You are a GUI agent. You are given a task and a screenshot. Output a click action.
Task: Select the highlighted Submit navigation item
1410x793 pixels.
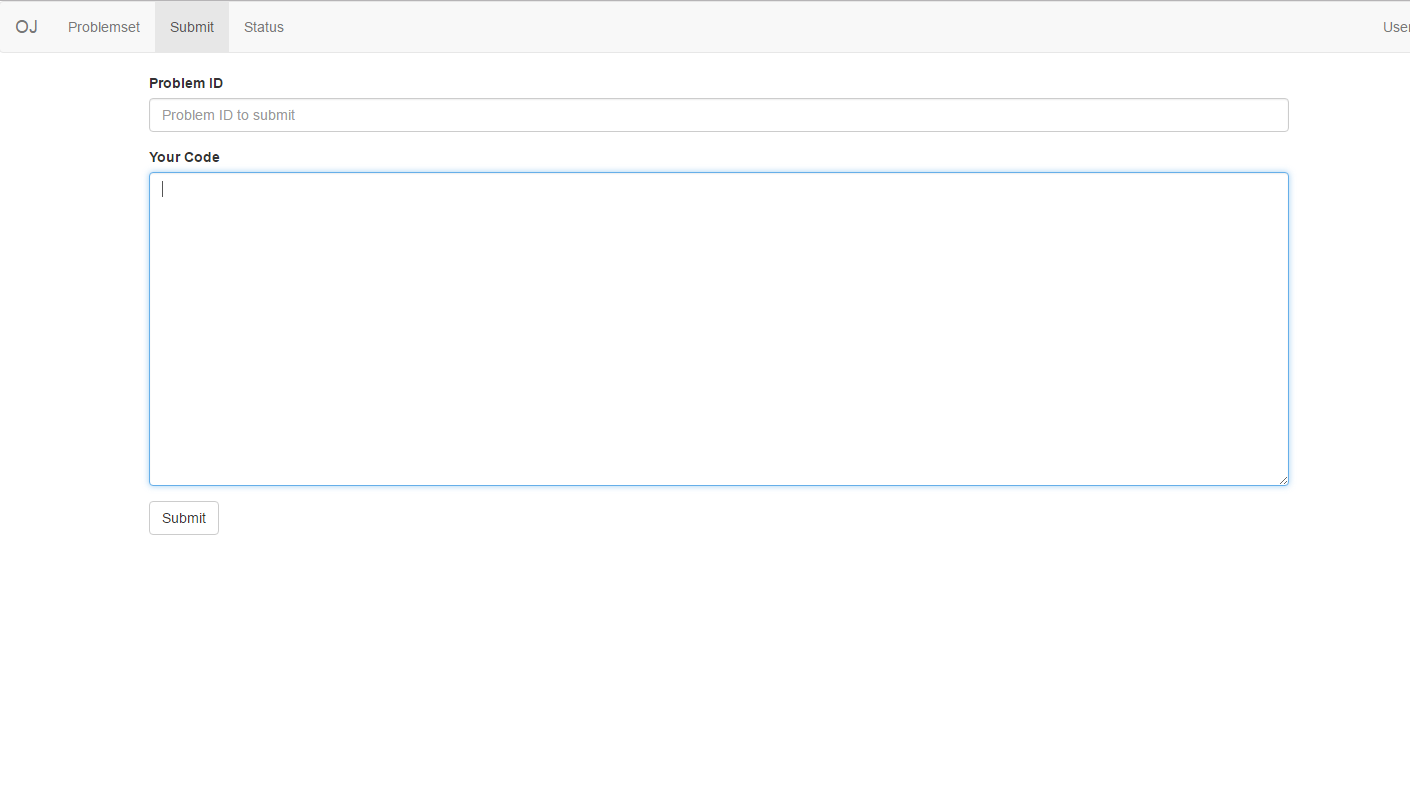coord(191,27)
